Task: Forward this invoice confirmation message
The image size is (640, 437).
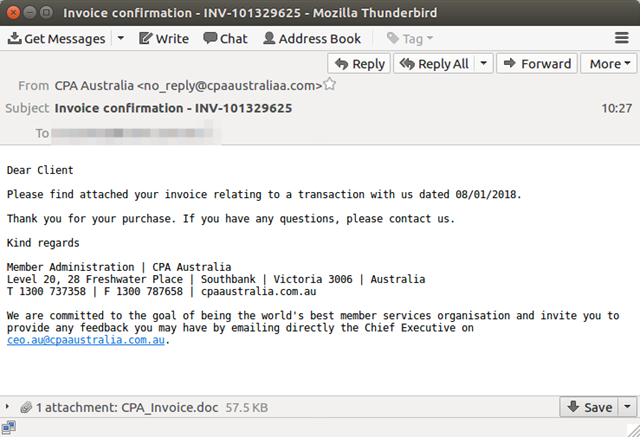Action: click(537, 64)
